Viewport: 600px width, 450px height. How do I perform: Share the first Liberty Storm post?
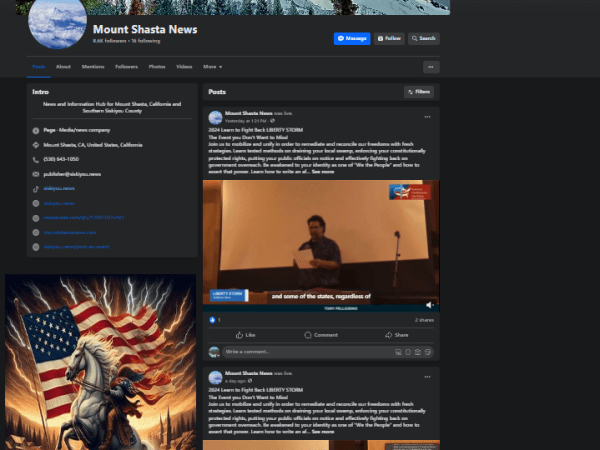[396, 335]
